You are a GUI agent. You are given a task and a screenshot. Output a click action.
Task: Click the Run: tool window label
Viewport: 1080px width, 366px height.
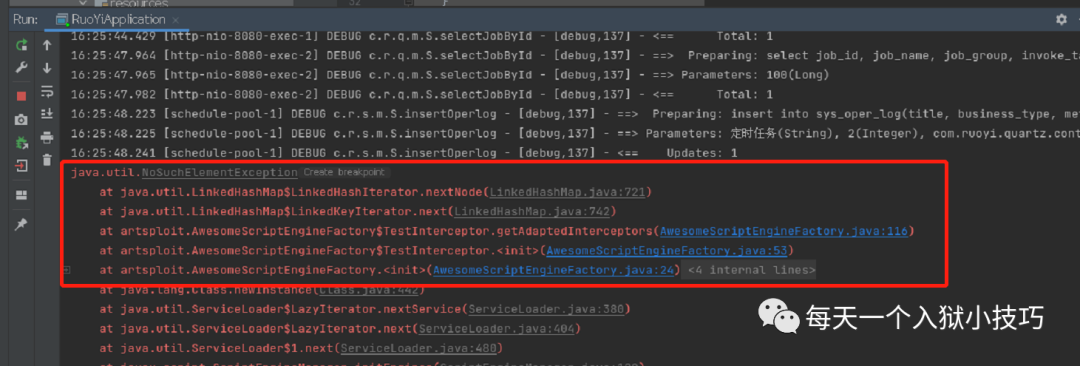(25, 19)
